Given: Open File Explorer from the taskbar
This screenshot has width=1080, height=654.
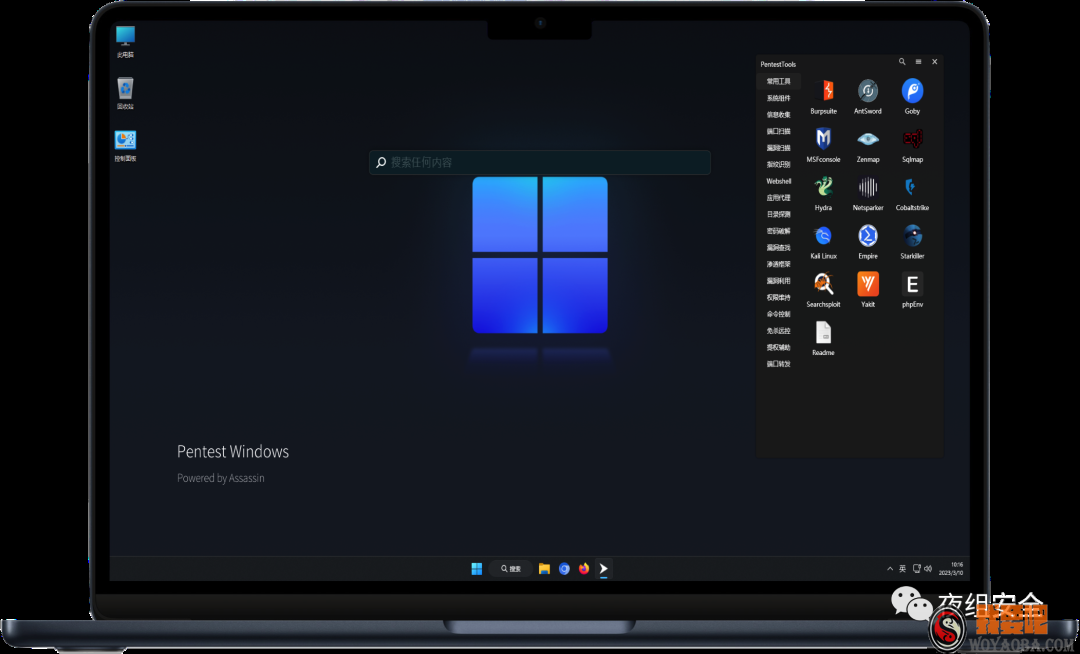Looking at the screenshot, I should [544, 569].
